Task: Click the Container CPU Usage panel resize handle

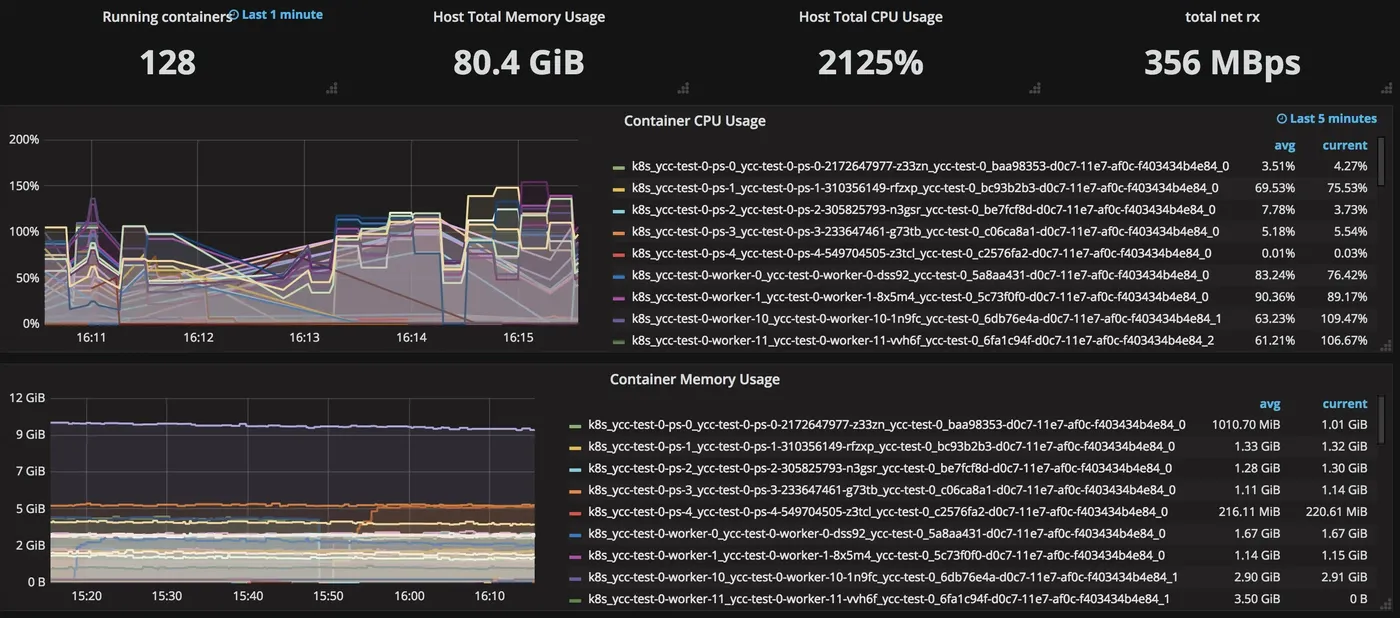Action: [1384, 345]
